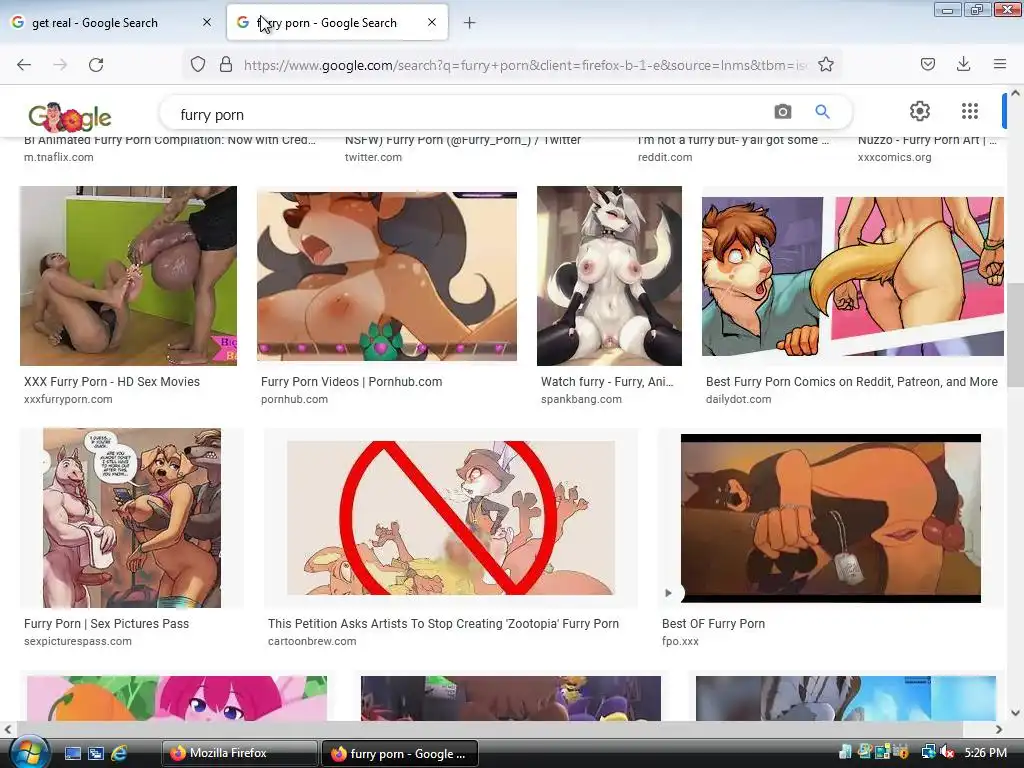Click the horizontal scrollbar left arrow
This screenshot has height=768, width=1024.
[x=8, y=729]
